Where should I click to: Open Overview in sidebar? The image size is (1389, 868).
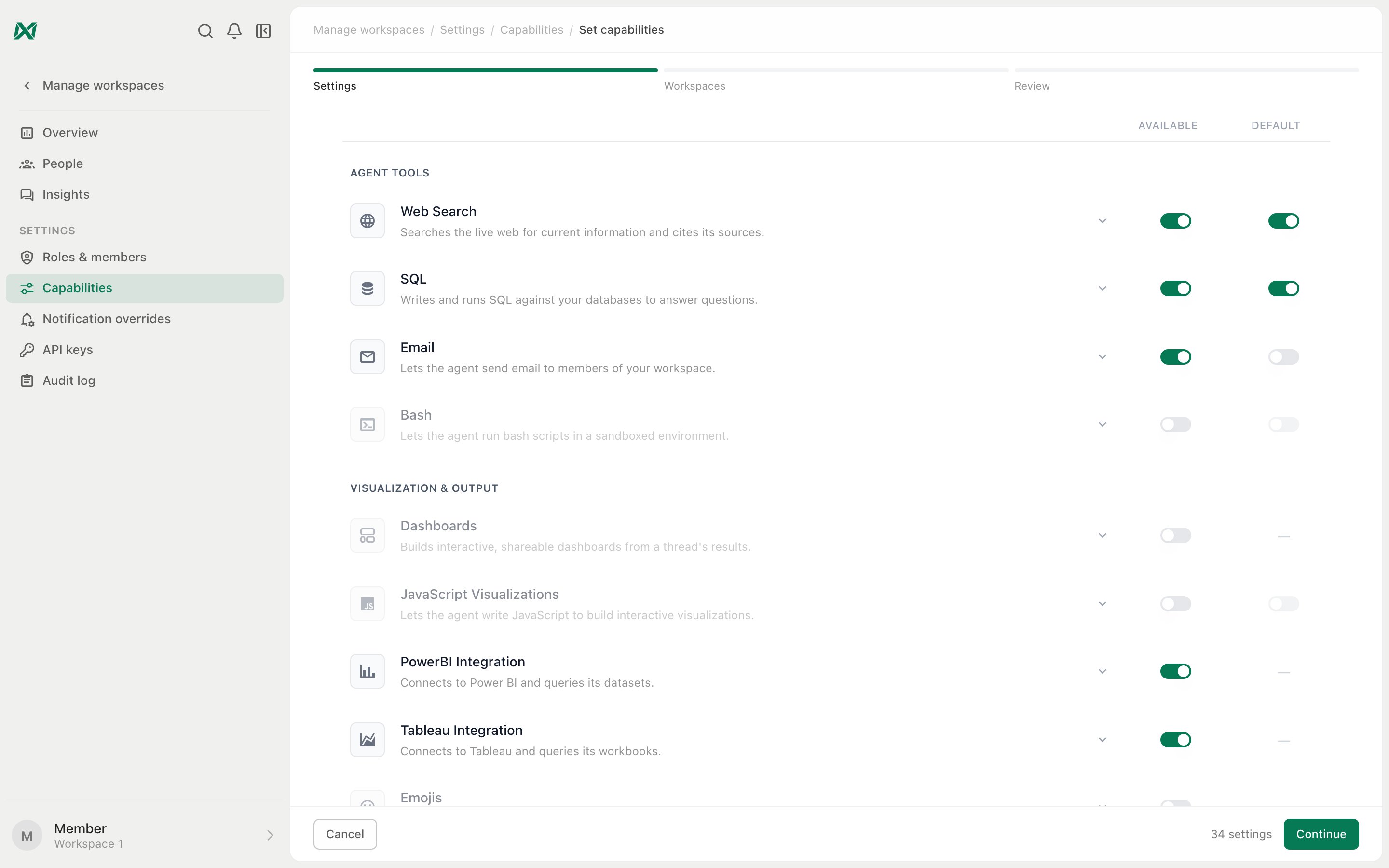point(145,133)
